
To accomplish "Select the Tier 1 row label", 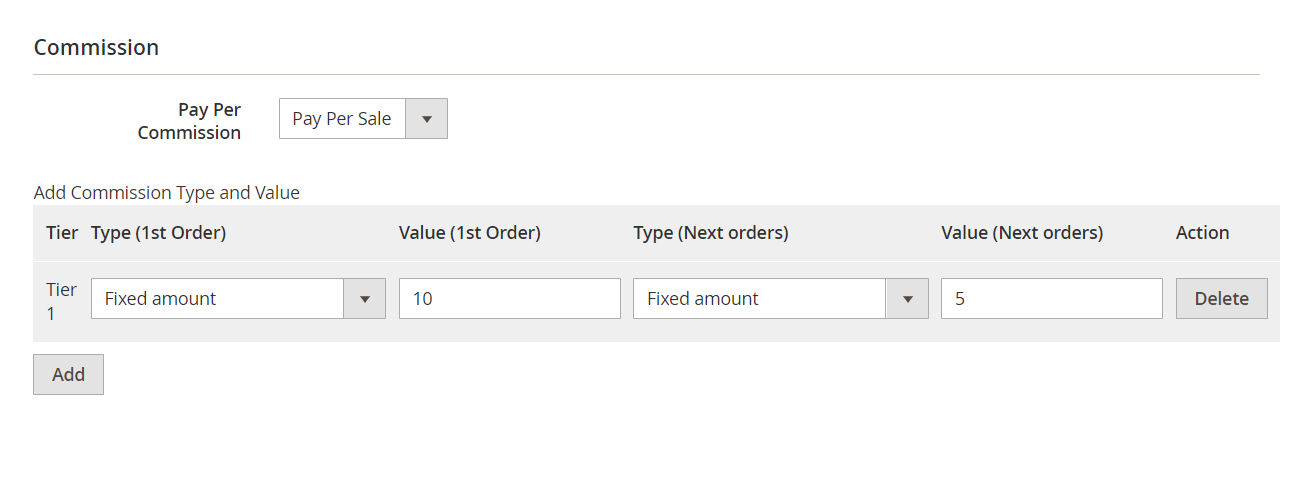I will click(x=61, y=300).
